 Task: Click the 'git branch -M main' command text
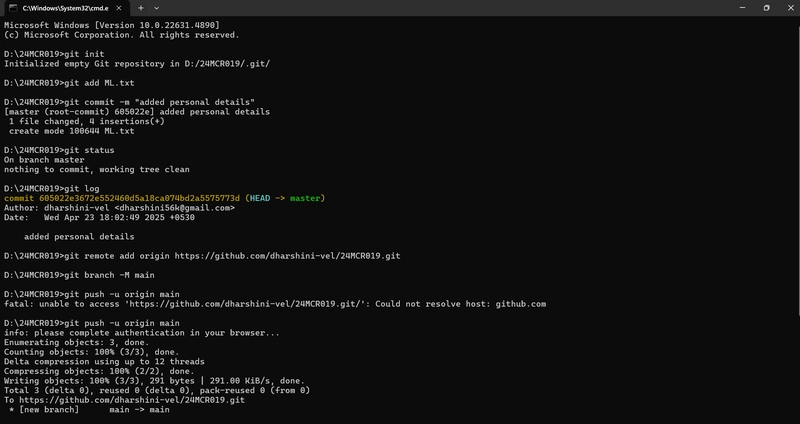pos(109,275)
